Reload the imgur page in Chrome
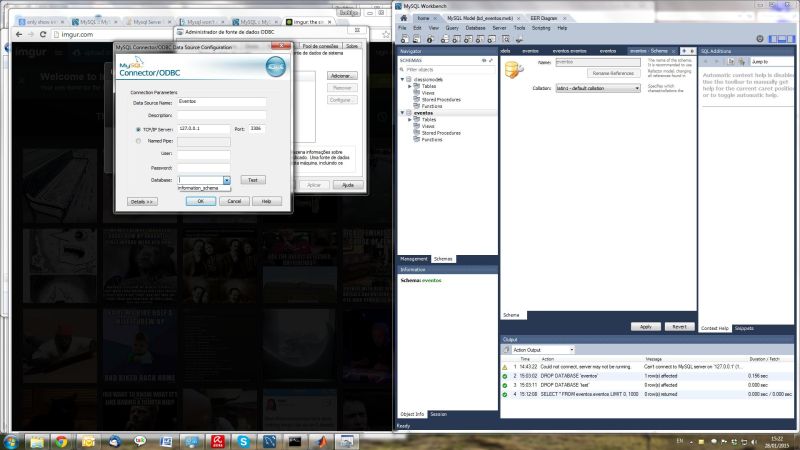This screenshot has width=800, height=450. point(43,34)
